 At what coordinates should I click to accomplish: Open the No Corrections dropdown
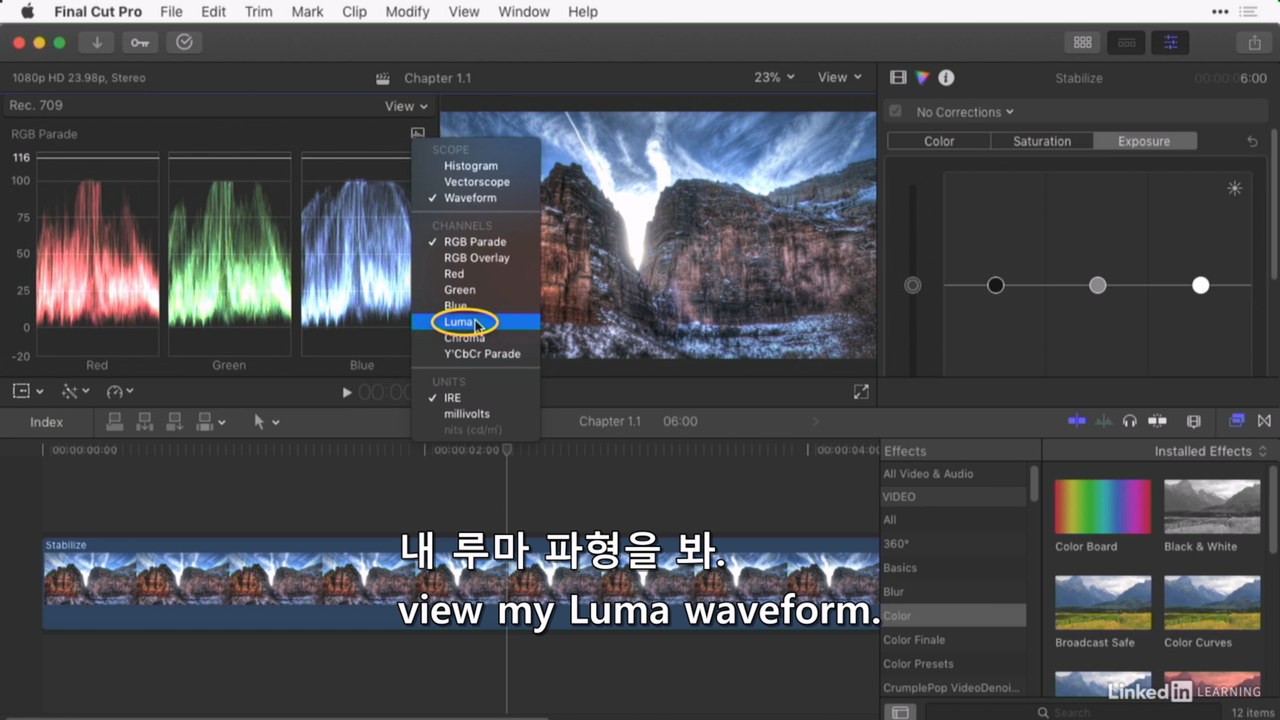point(965,112)
